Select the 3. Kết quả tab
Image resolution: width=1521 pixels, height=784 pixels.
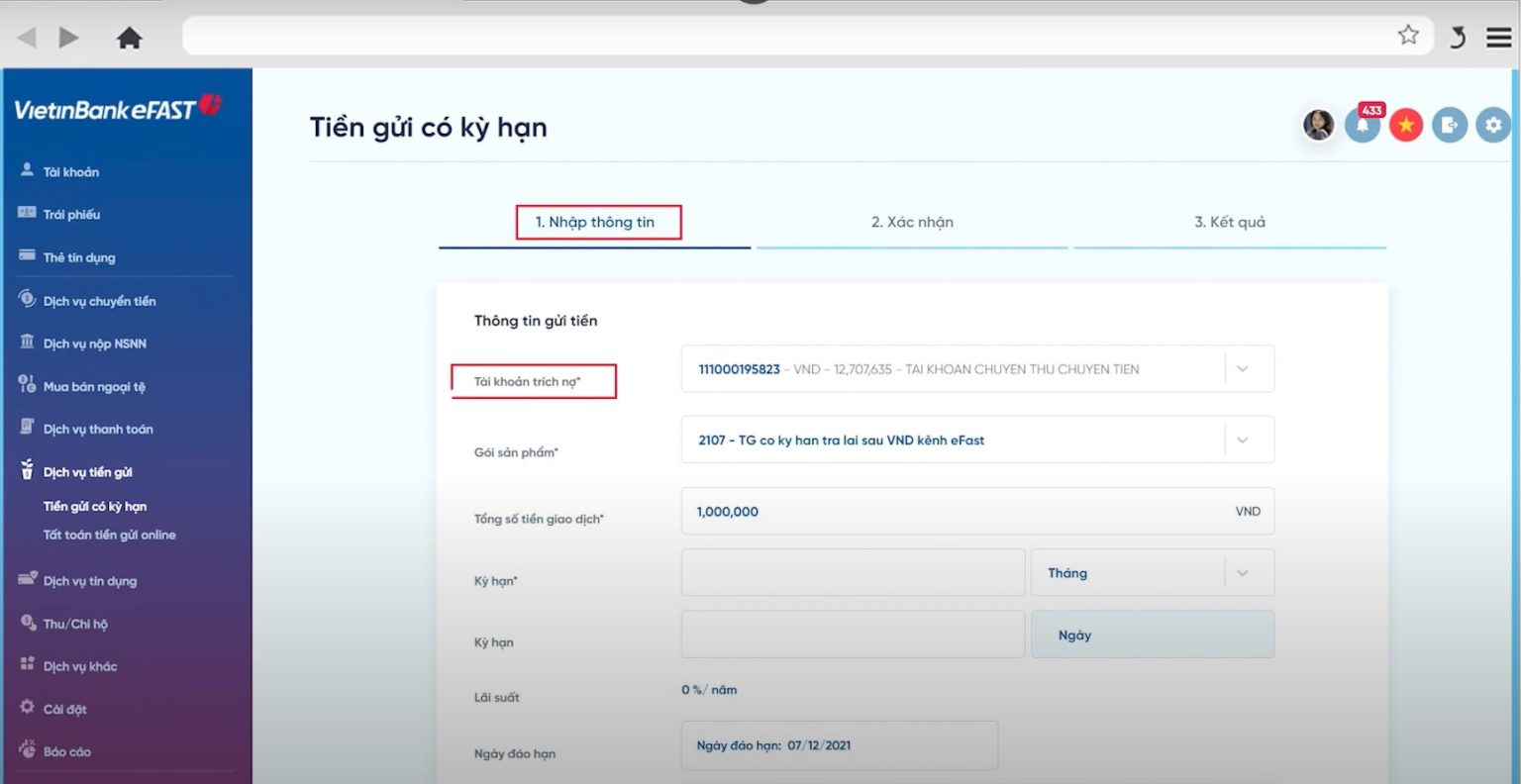tap(1229, 222)
